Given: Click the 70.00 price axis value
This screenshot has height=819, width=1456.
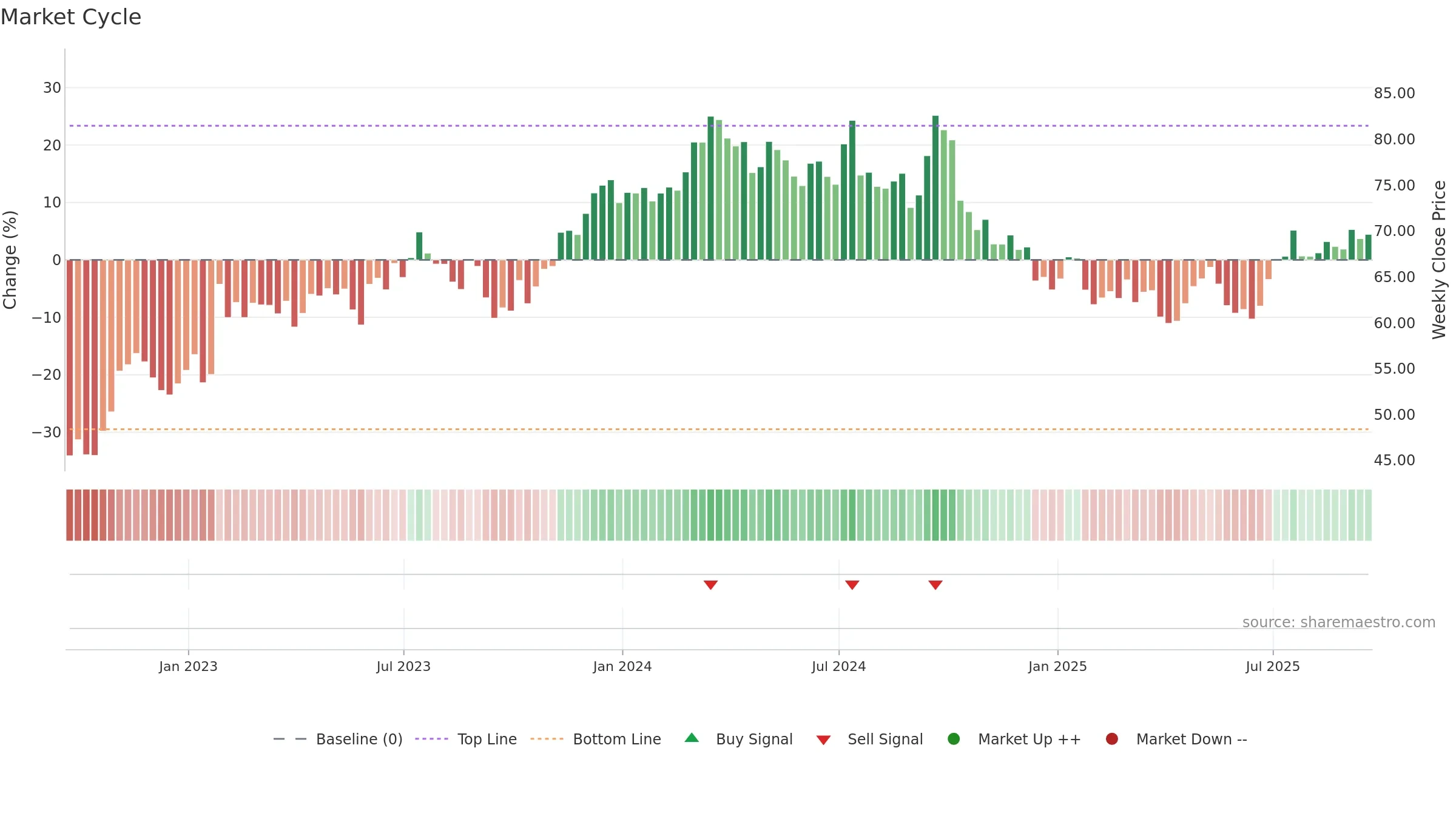Looking at the screenshot, I should point(1394,231).
